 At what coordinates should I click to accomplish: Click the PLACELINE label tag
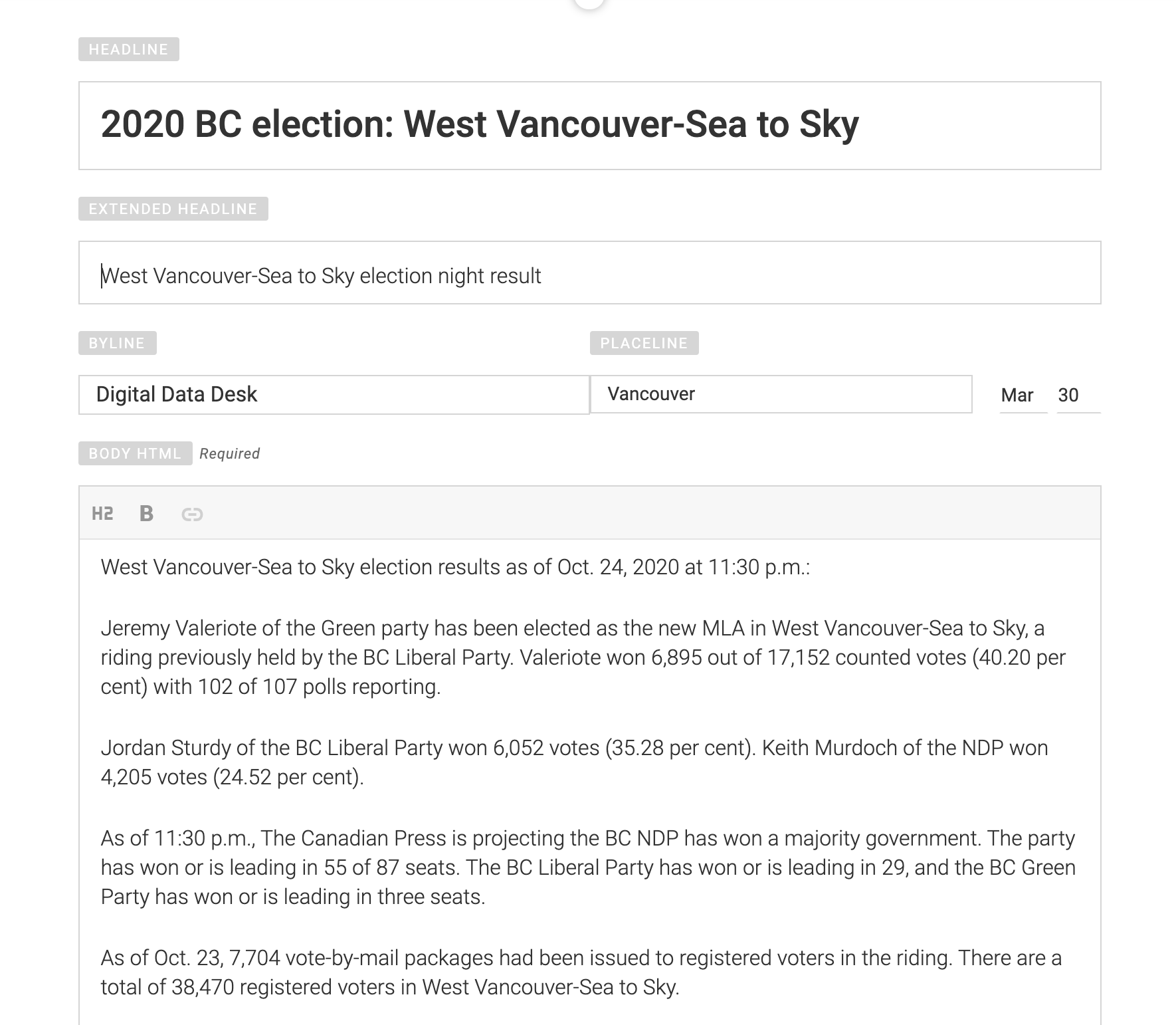[x=644, y=343]
